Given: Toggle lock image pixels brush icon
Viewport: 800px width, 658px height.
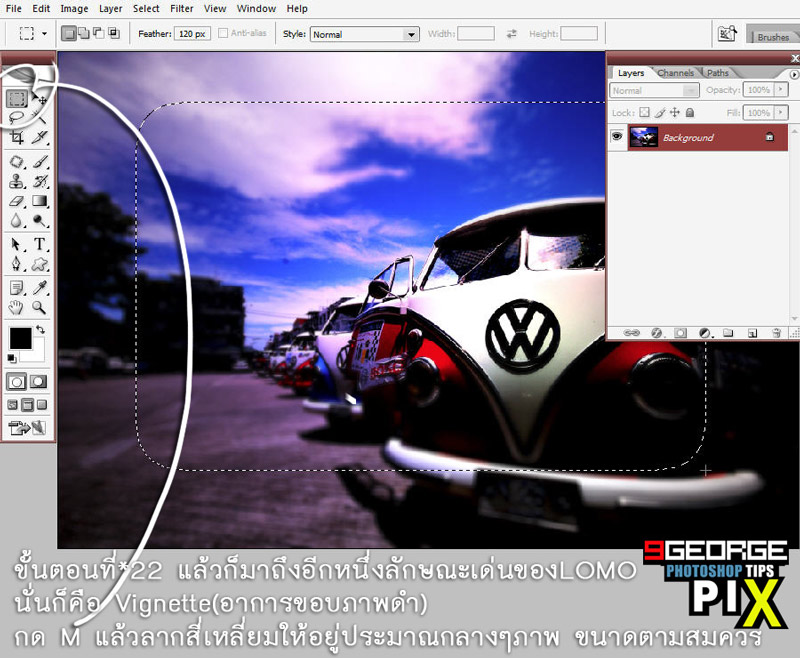Looking at the screenshot, I should pos(660,113).
